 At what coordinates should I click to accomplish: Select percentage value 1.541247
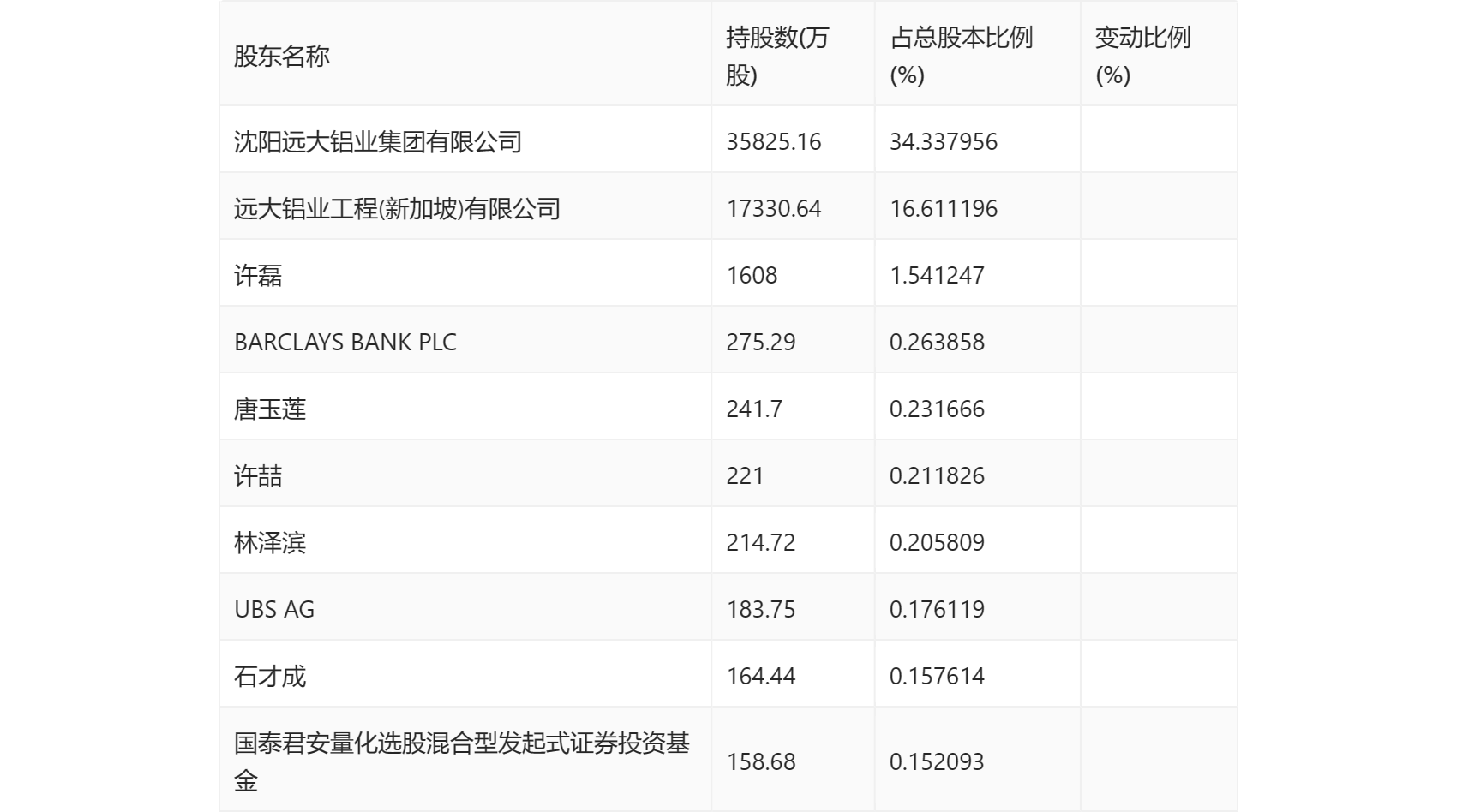(937, 275)
